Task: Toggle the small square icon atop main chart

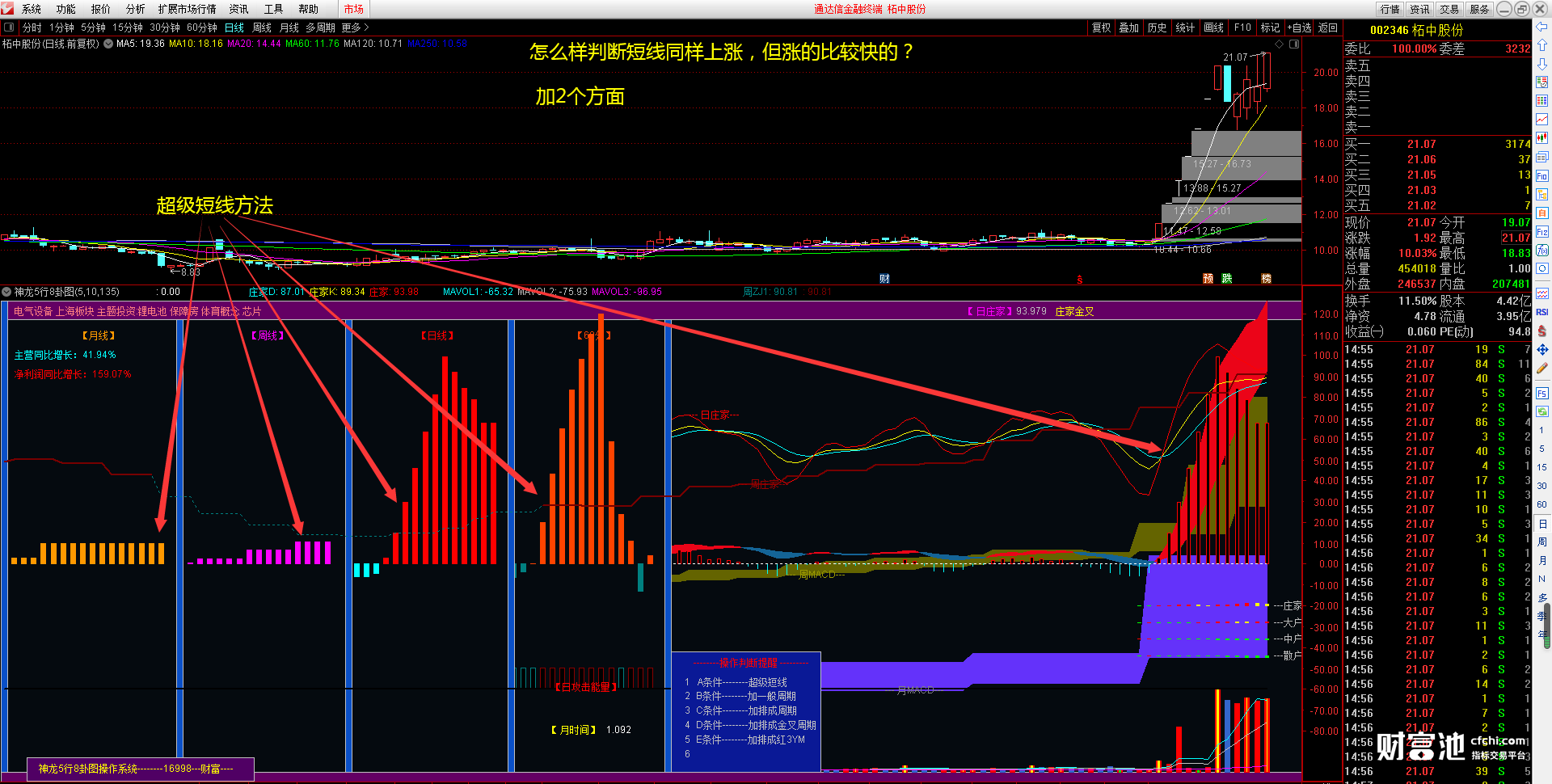Action: tap(1294, 44)
